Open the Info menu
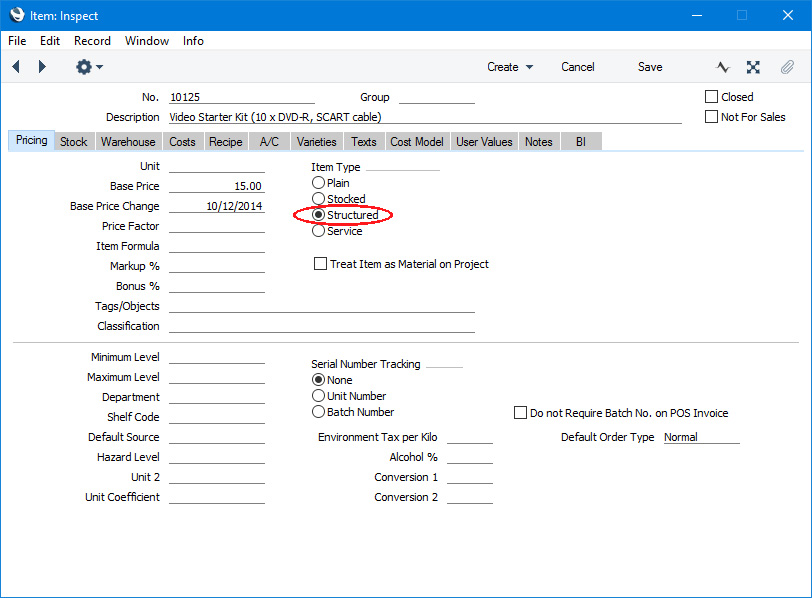 click(x=193, y=41)
